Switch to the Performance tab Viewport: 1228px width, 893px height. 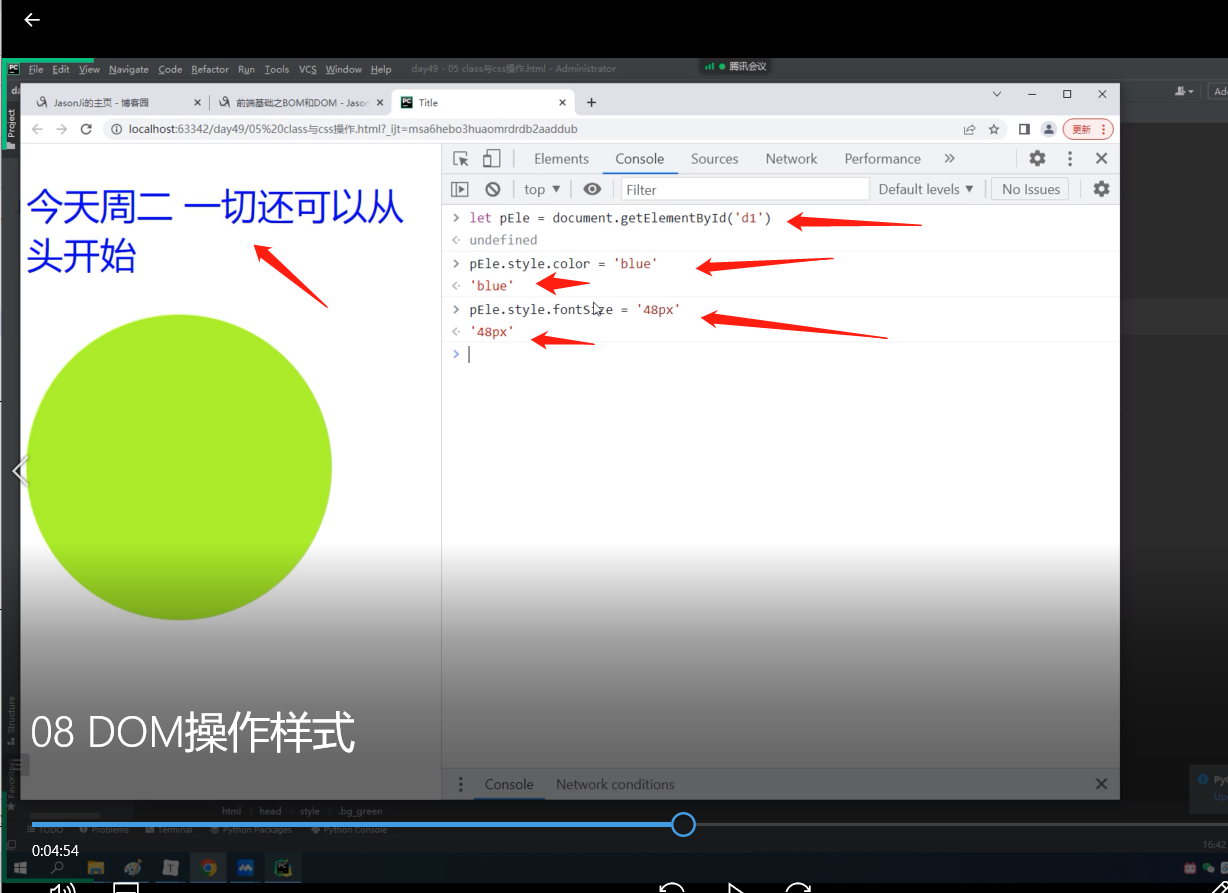882,159
